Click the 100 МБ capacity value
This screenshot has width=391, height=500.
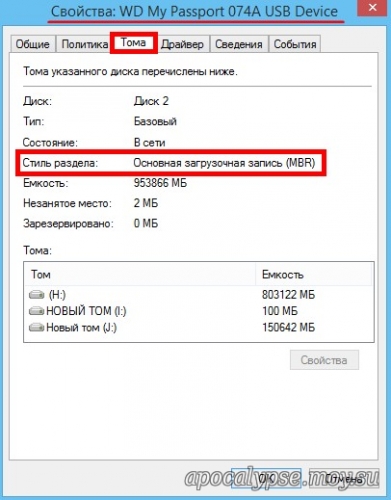[x=280, y=311]
